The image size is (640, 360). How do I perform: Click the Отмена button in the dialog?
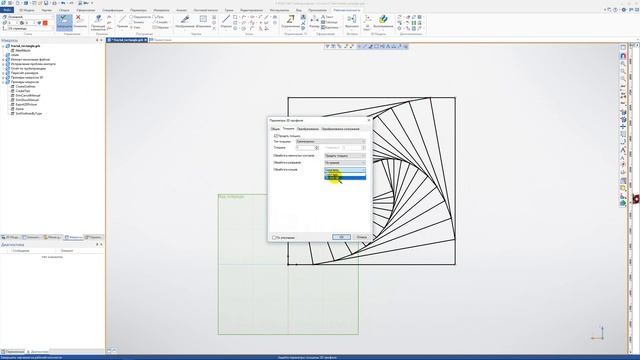click(362, 237)
